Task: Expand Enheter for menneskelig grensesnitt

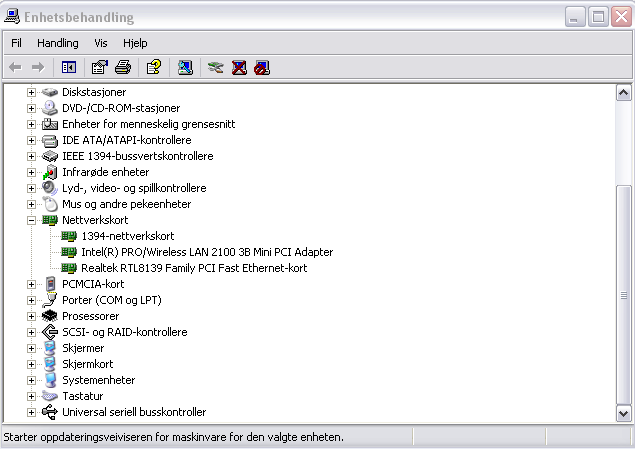Action: pyautogui.click(x=31, y=124)
